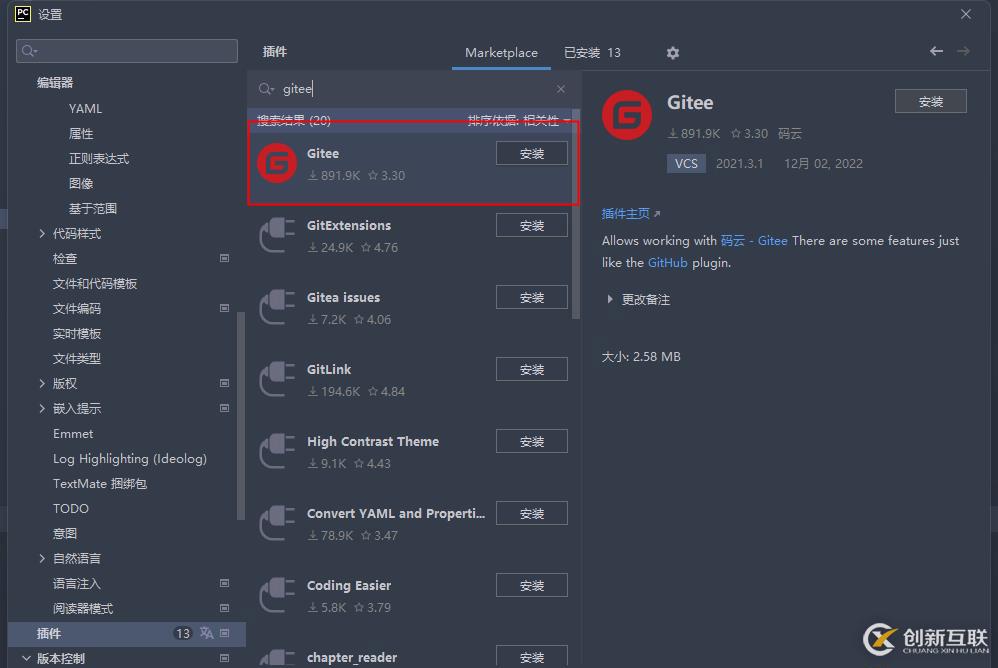
Task: Click the plugin search field with gitee
Action: click(x=412, y=89)
